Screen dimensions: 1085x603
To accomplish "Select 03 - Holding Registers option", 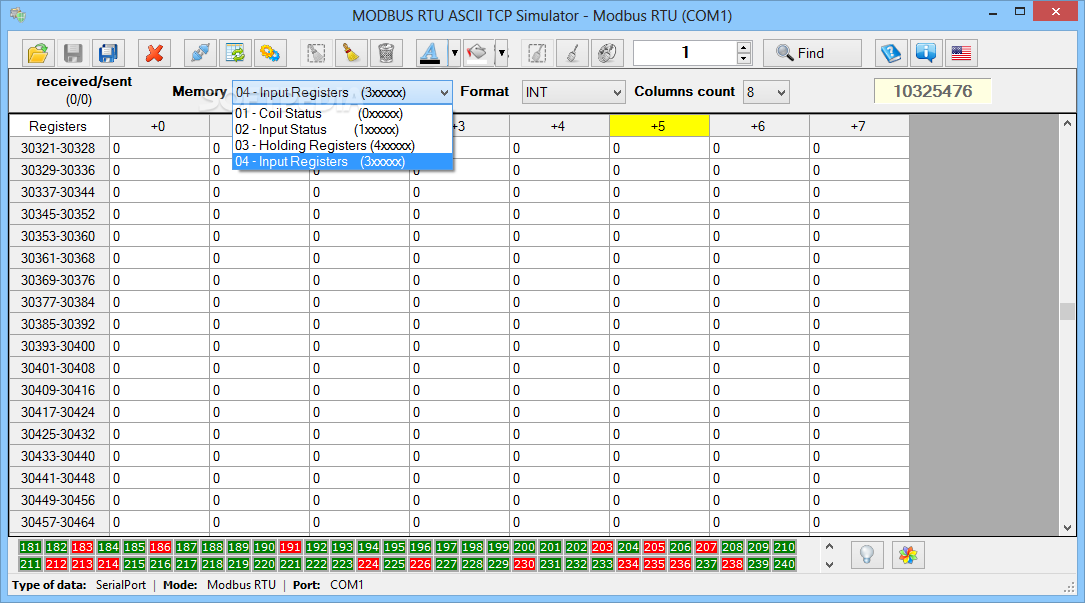I will [343, 145].
